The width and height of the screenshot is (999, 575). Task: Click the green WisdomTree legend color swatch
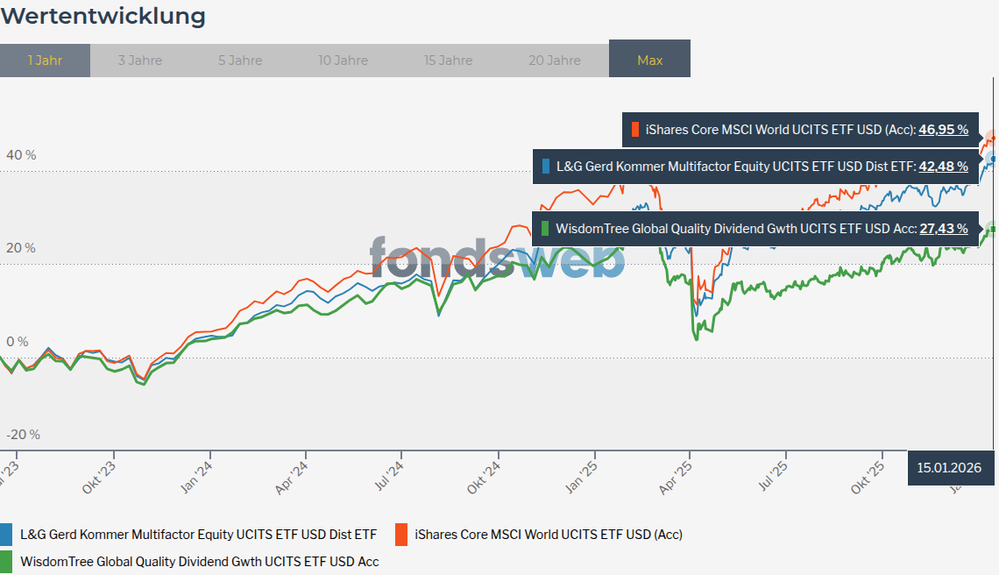click(6, 562)
